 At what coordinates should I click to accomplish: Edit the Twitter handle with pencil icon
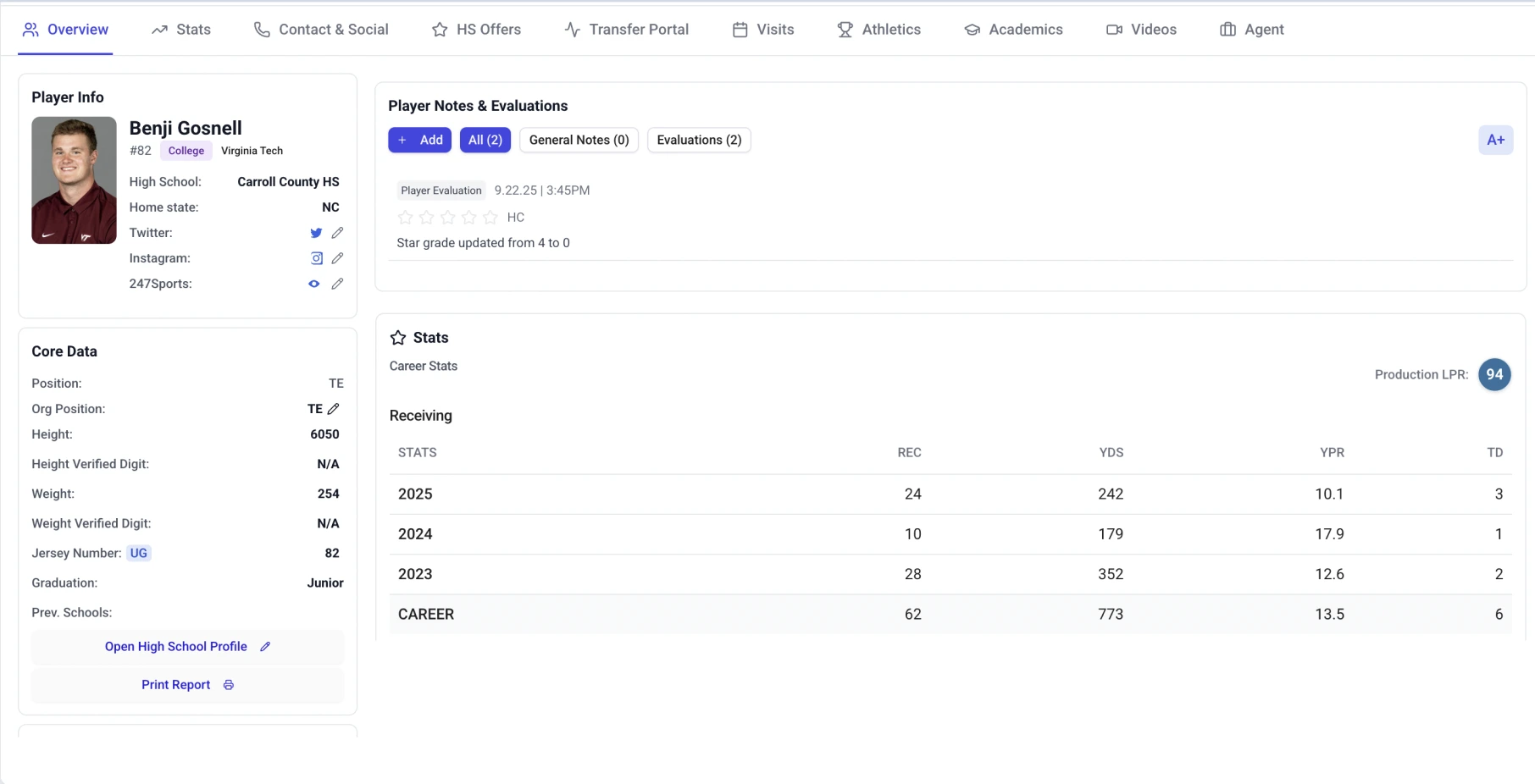point(337,233)
